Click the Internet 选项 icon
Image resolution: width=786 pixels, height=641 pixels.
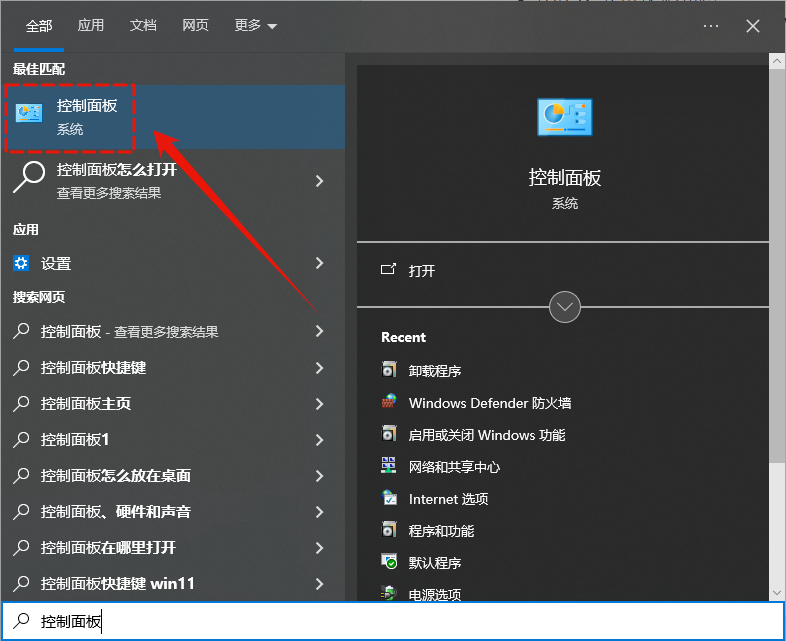[x=389, y=499]
